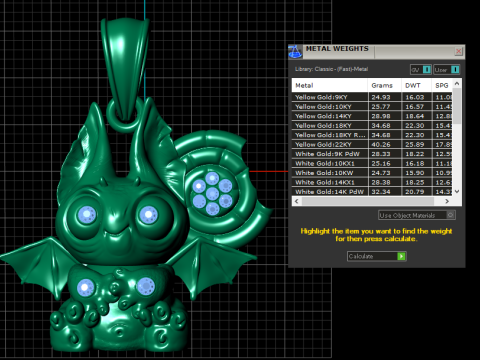This screenshot has height=360, width=480.
Task: Select the White Gold:10KW row
Action: pyautogui.click(x=372, y=173)
